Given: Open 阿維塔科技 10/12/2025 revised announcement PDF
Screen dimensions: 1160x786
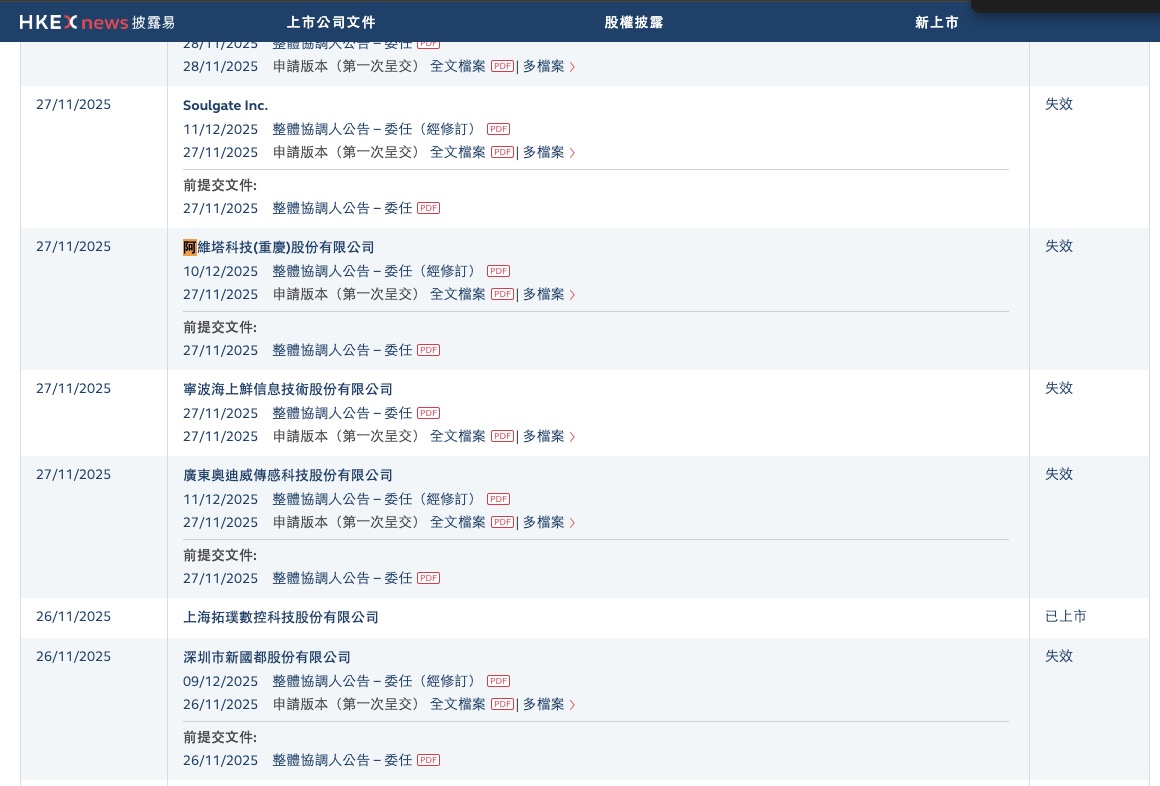Looking at the screenshot, I should pyautogui.click(x=499, y=271).
